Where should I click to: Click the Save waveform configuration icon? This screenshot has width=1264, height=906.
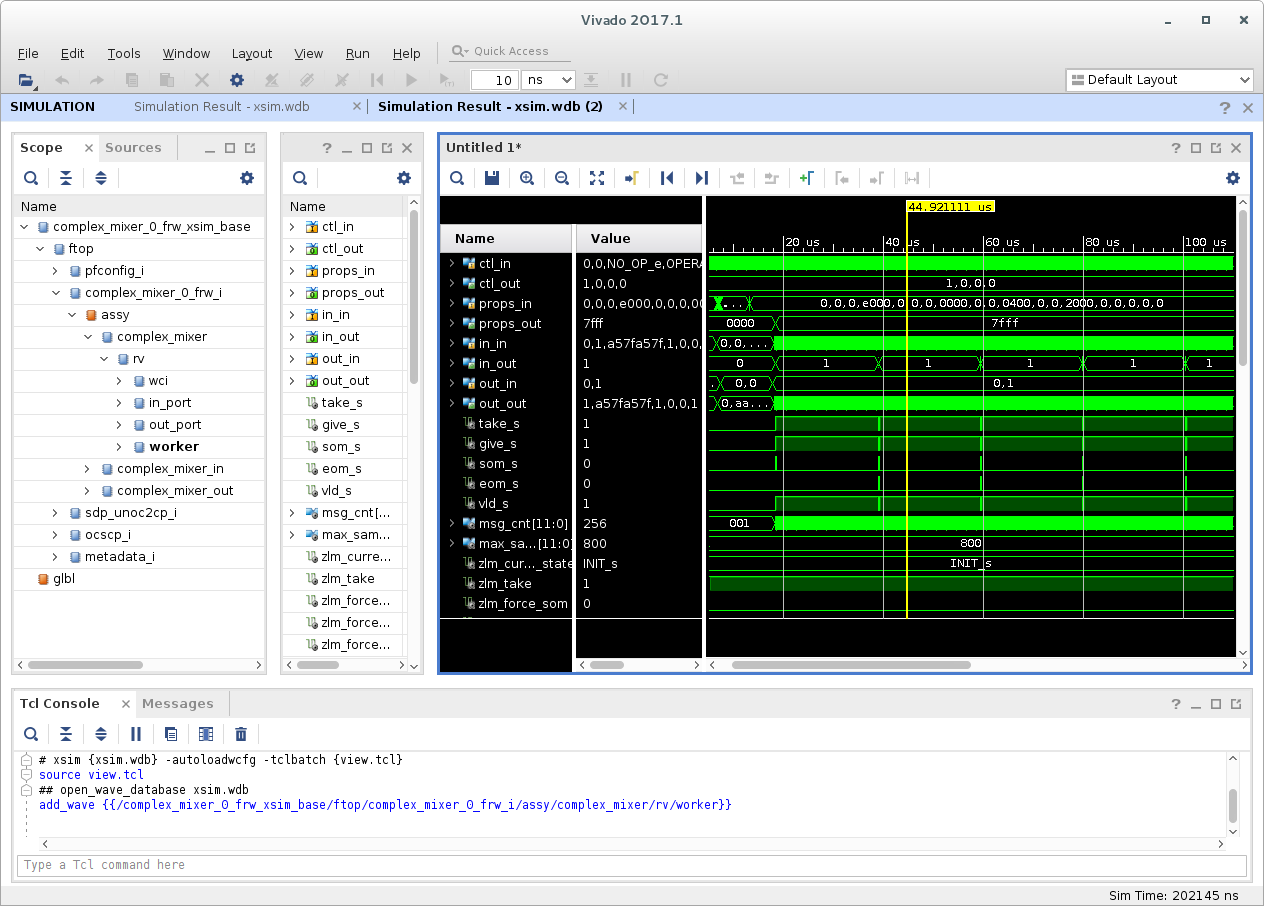click(x=491, y=178)
